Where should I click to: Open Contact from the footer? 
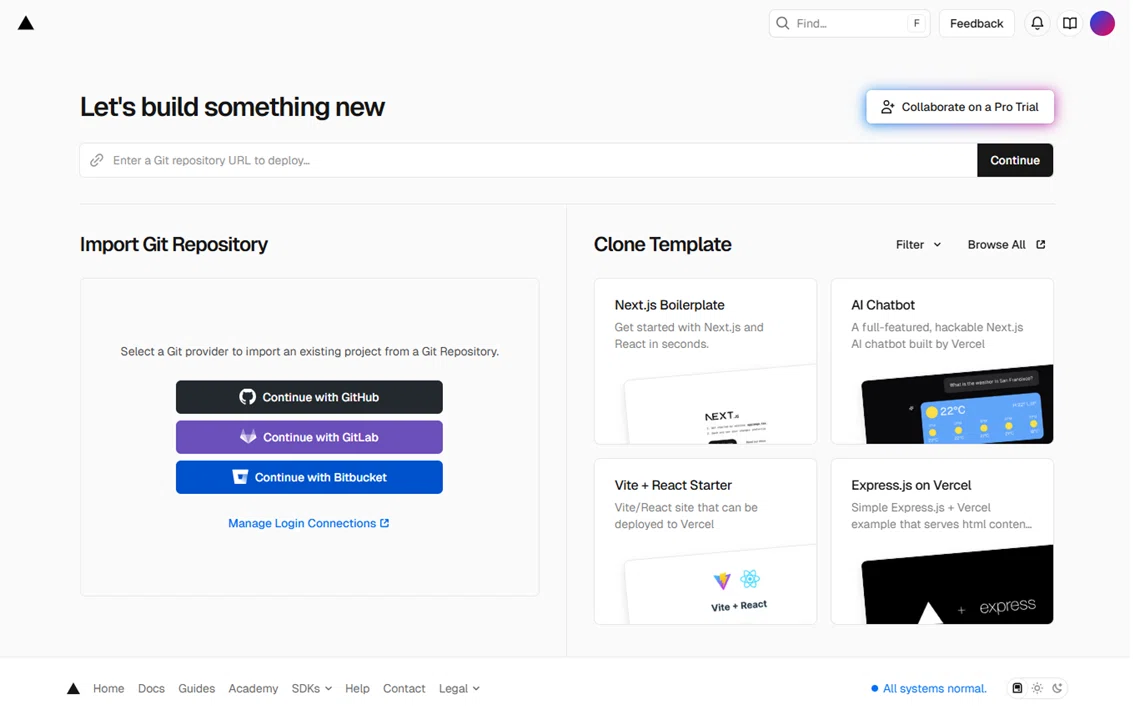tap(404, 688)
